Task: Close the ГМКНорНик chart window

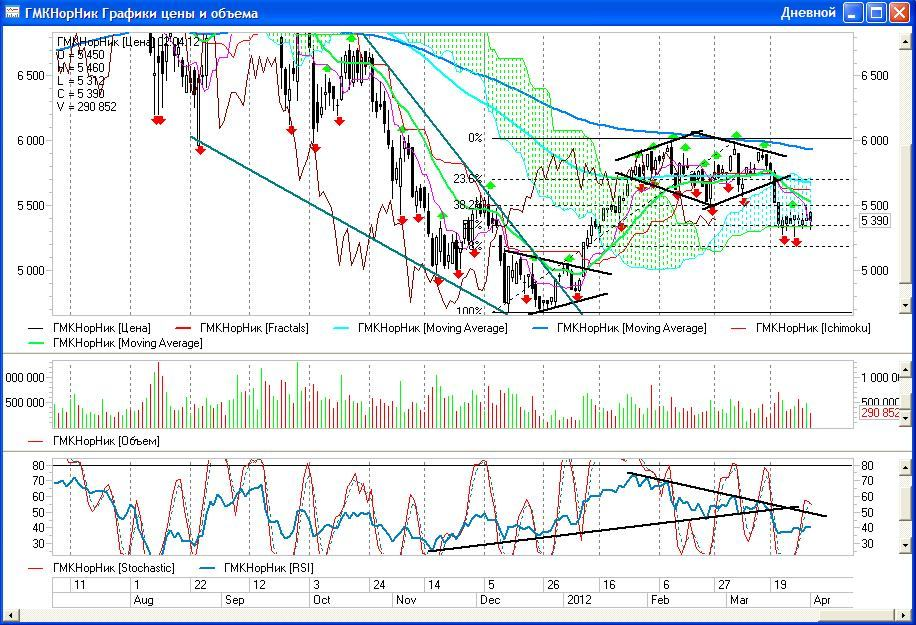Action: point(900,12)
